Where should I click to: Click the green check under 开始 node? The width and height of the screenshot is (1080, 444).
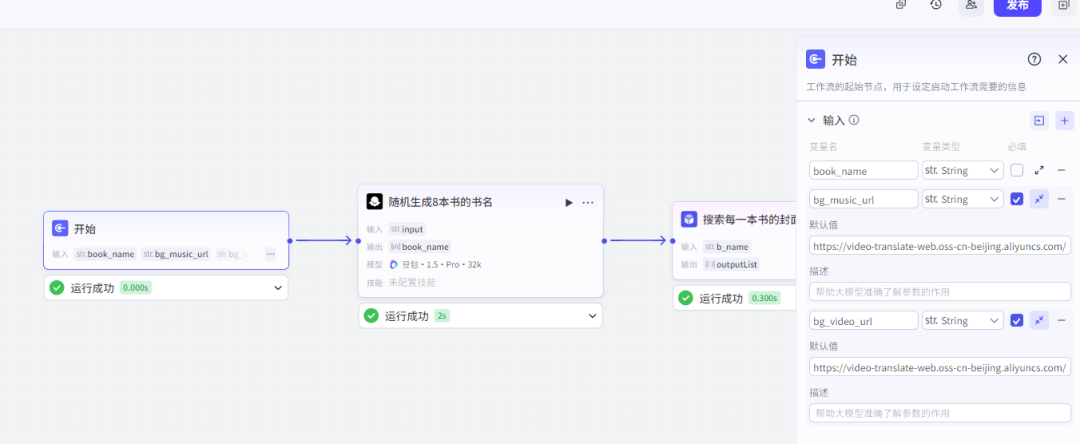click(x=57, y=288)
